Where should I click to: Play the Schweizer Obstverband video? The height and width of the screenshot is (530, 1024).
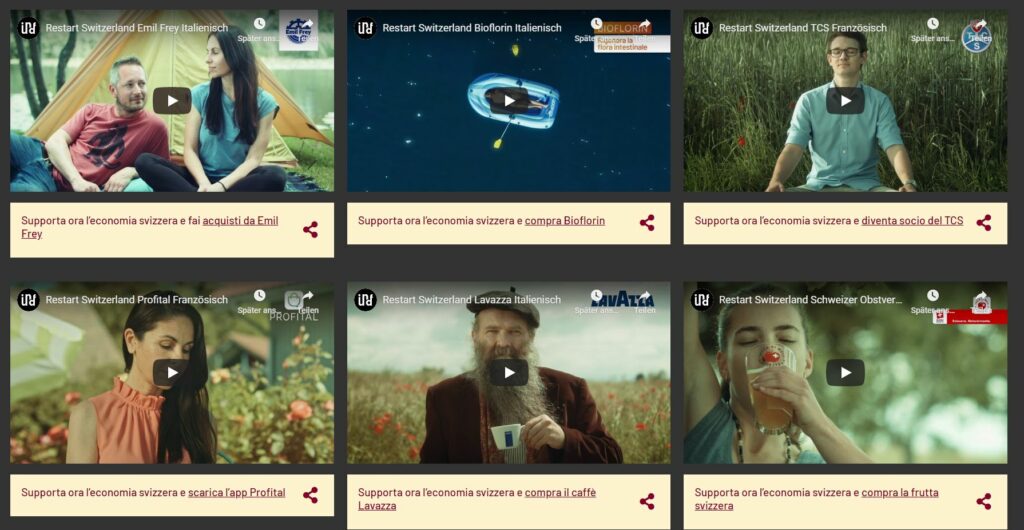[x=845, y=373]
